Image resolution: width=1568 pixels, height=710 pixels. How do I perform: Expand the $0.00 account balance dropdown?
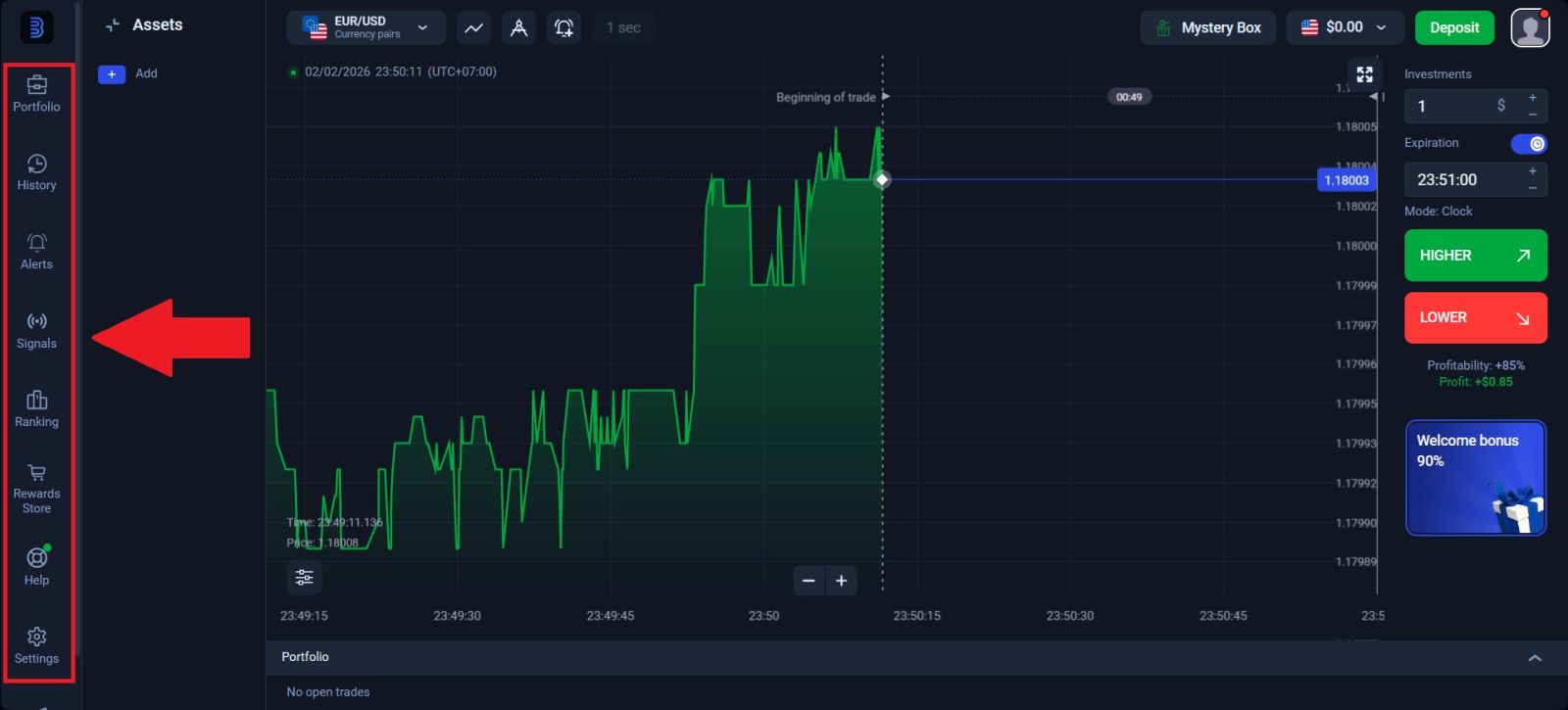pyautogui.click(x=1344, y=27)
